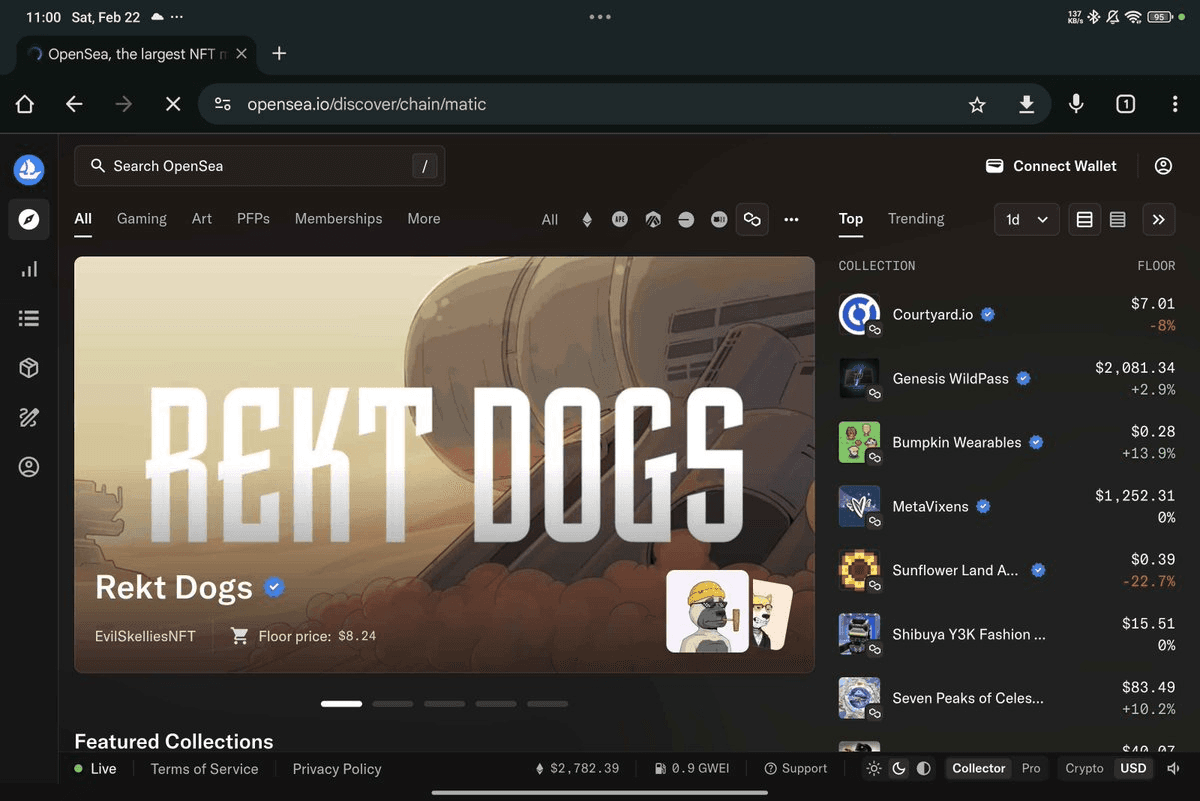Click Connect Wallet button
Image resolution: width=1200 pixels, height=801 pixels.
tap(1051, 166)
